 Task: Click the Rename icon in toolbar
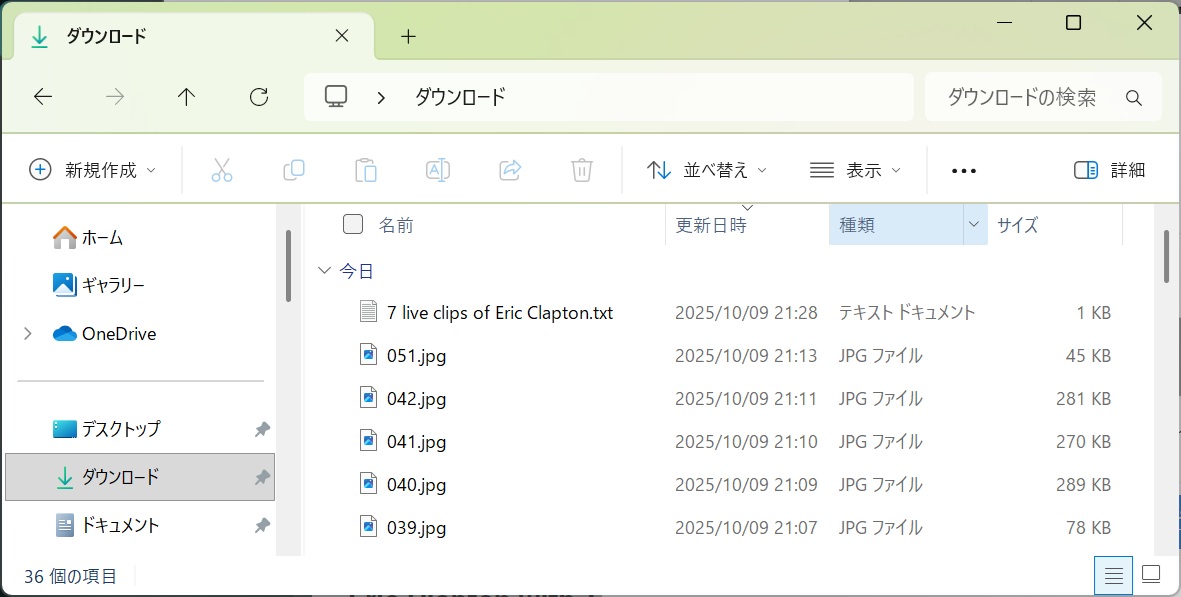(438, 170)
